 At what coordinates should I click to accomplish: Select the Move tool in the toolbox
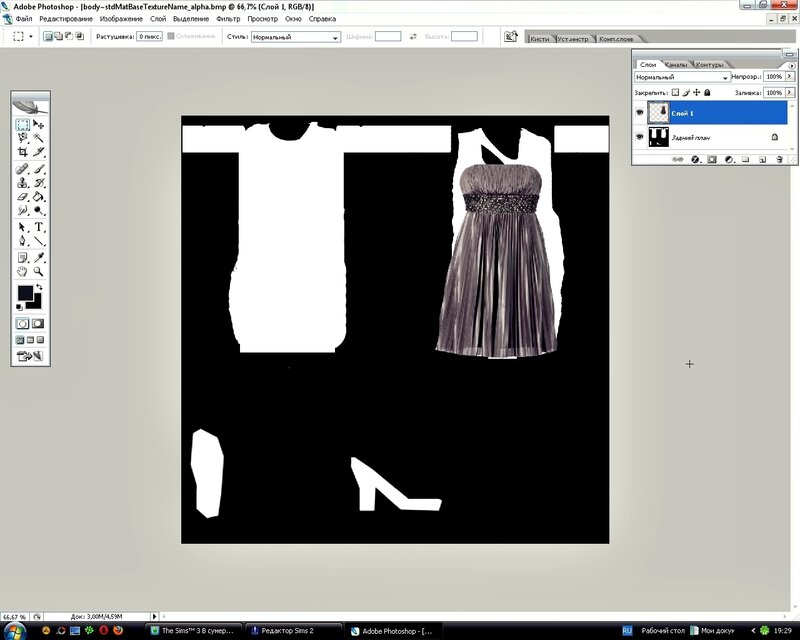click(39, 125)
